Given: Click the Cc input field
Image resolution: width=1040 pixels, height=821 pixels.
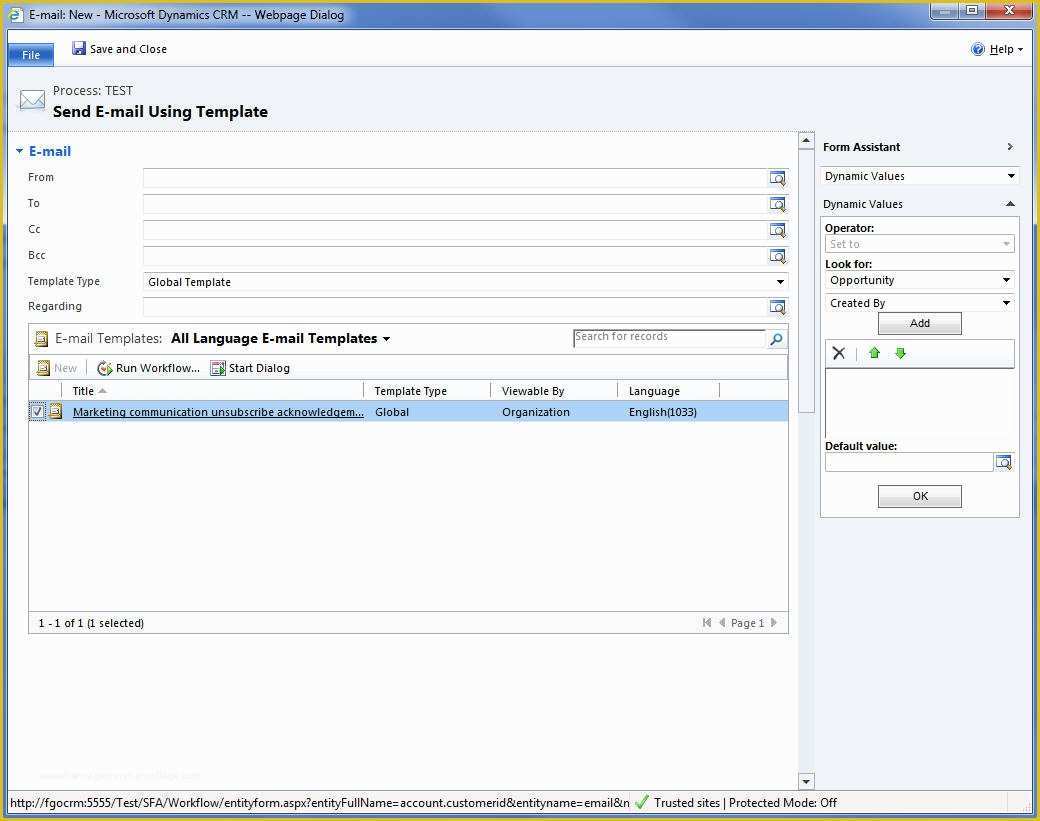Looking at the screenshot, I should [x=455, y=229].
